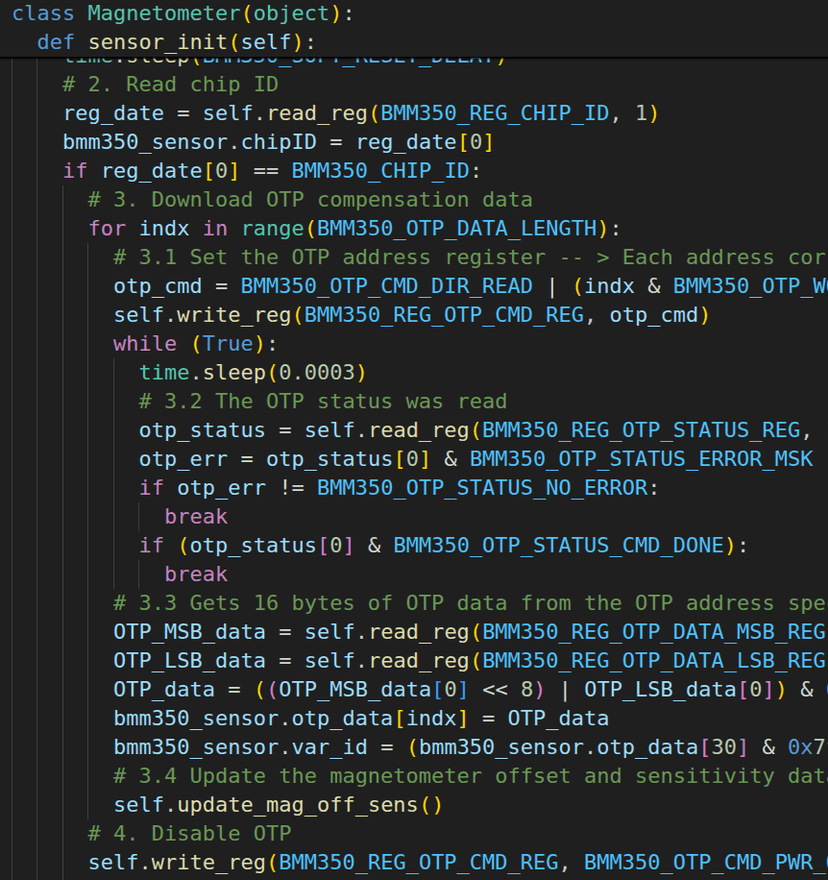Image resolution: width=828 pixels, height=880 pixels.
Task: Click the sticky header 'class Magnetometer(object)'
Action: coord(182,14)
